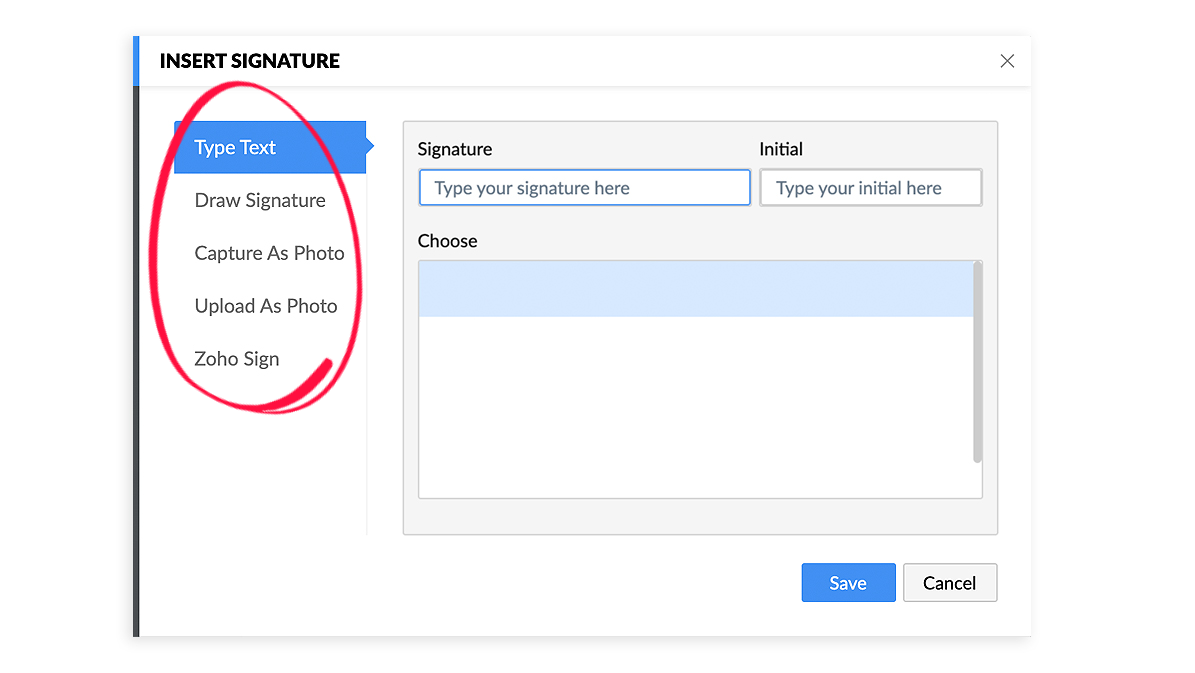Open the Capture As Photo option
This screenshot has height=673, width=1195.
pyautogui.click(x=269, y=254)
